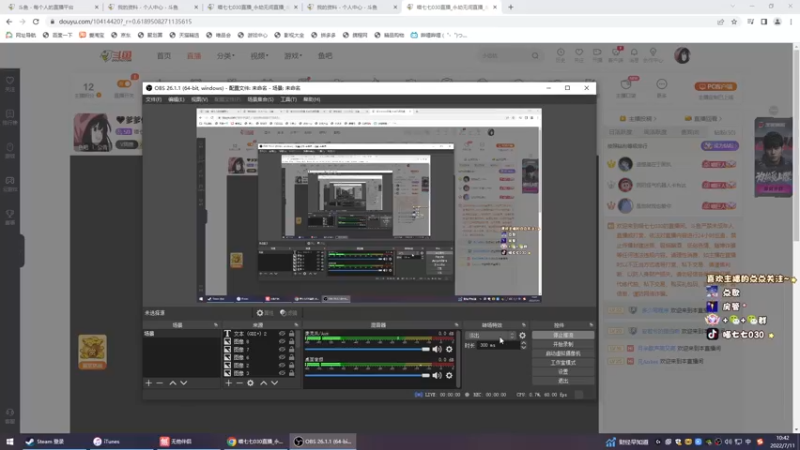The height and width of the screenshot is (450, 800).
Task: Open the scene transition type dropdown
Action: coord(490,335)
